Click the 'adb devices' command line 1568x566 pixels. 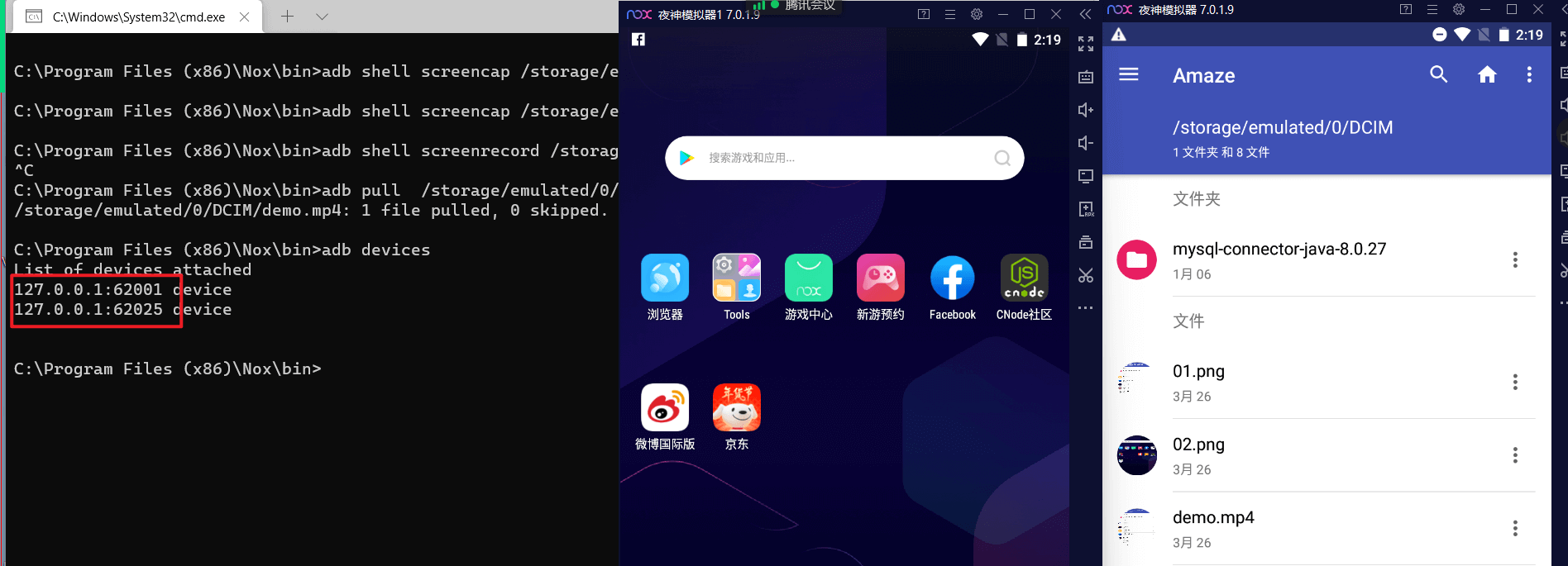tap(222, 250)
